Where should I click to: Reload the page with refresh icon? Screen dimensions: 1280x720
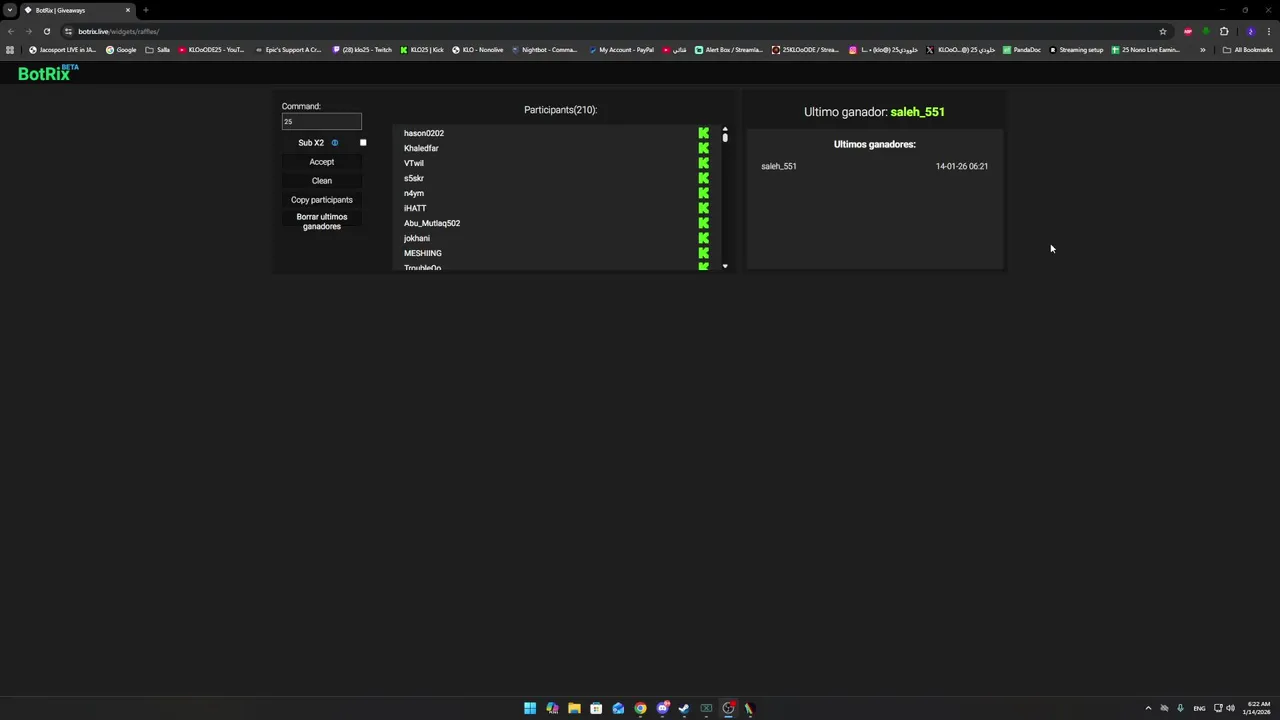[x=46, y=31]
